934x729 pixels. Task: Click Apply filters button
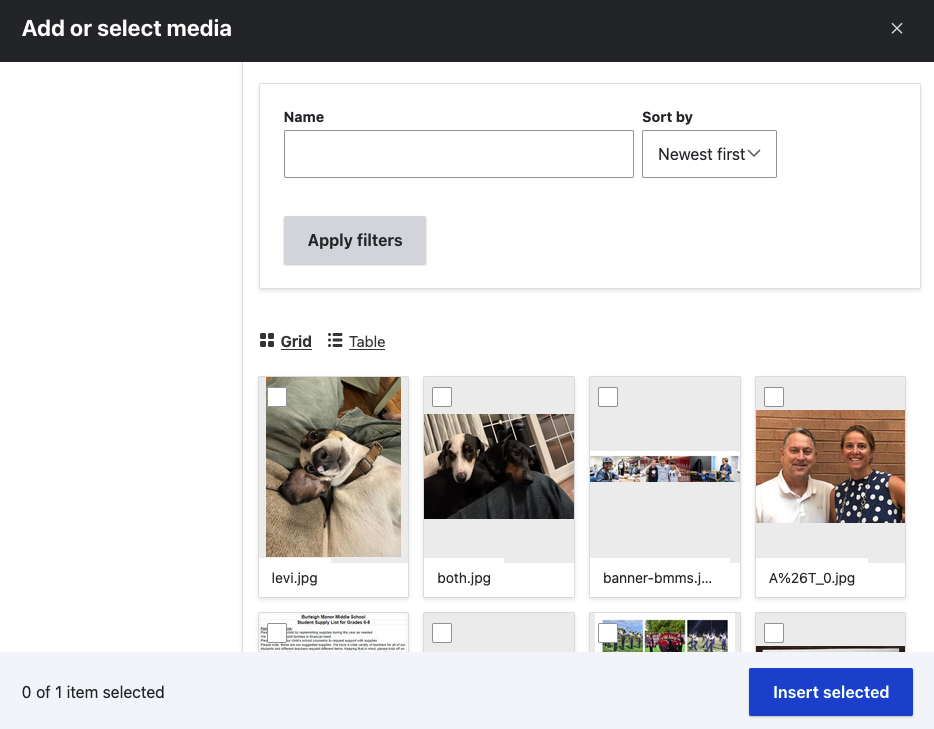coord(354,240)
